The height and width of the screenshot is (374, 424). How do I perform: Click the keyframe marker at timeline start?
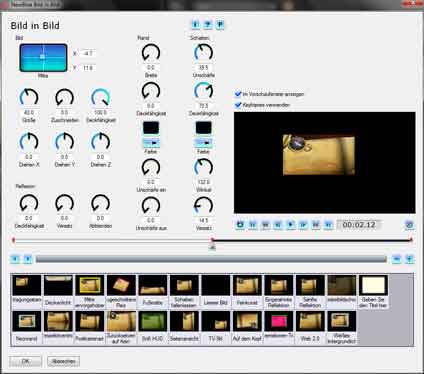(13, 240)
